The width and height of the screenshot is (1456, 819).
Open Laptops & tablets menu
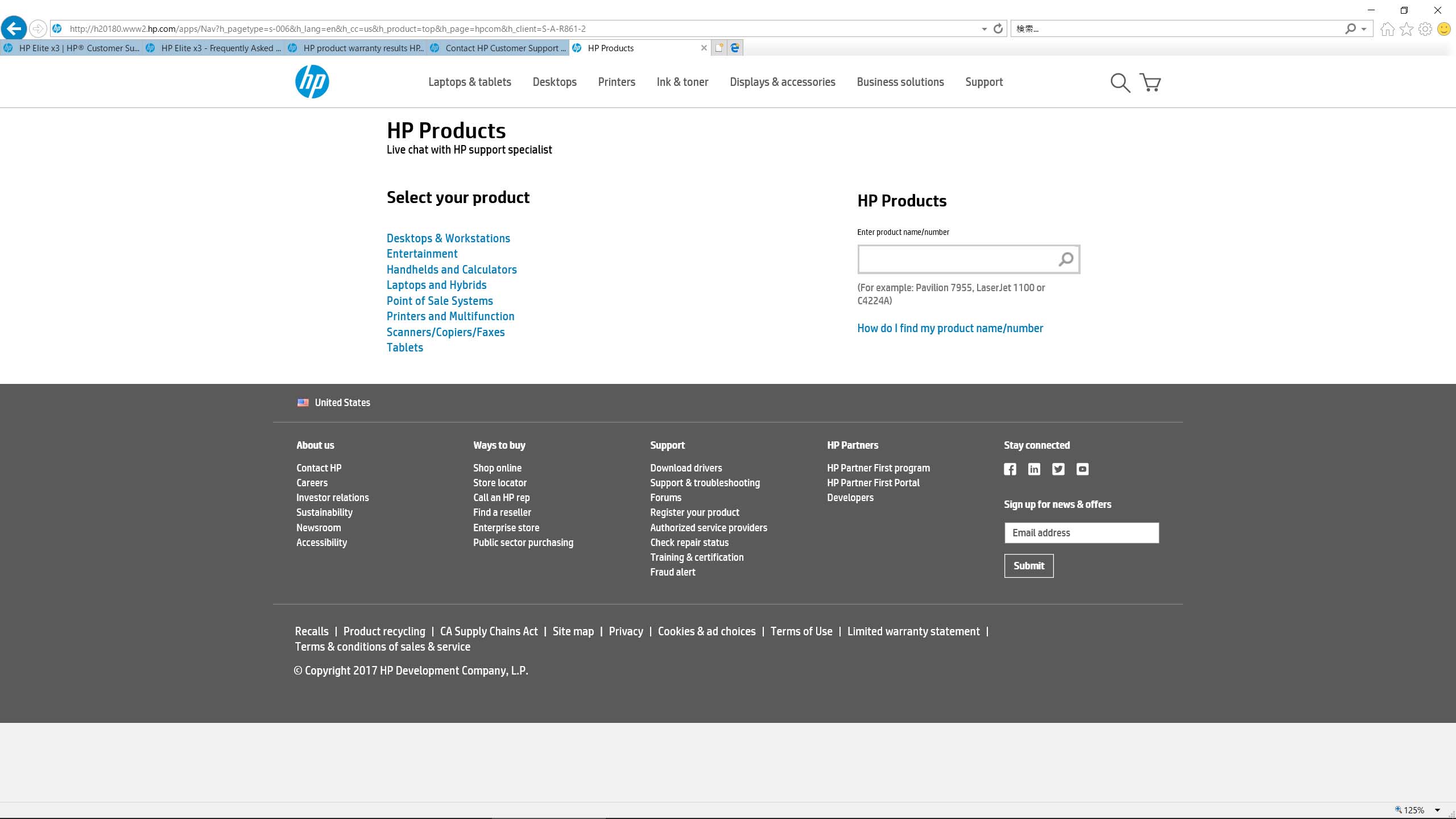[470, 82]
